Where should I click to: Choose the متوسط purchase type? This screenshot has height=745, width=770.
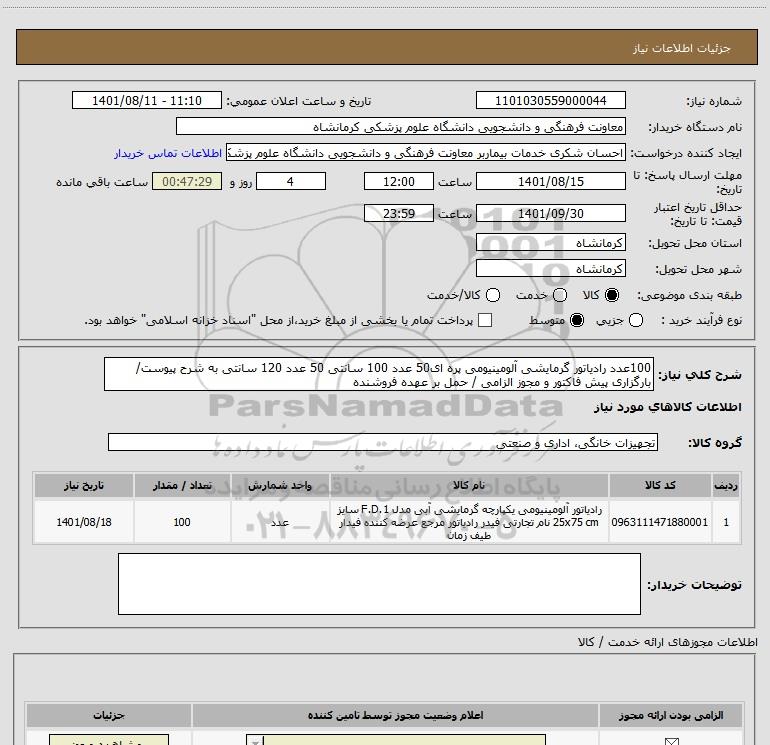tap(577, 320)
